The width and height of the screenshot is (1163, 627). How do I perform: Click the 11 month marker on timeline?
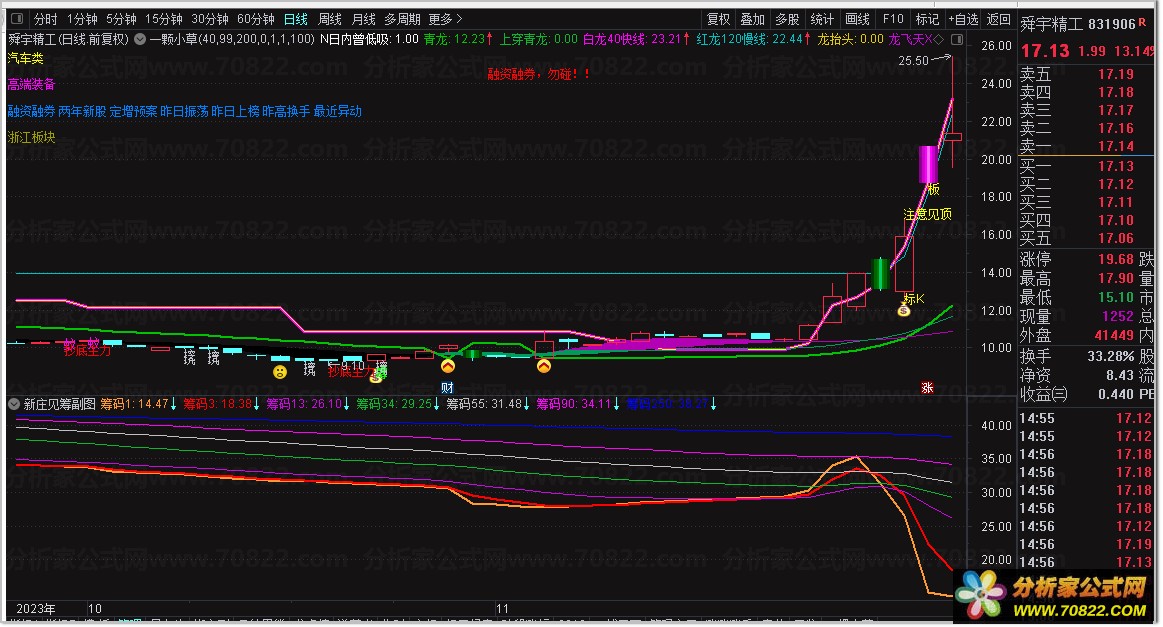click(x=502, y=608)
